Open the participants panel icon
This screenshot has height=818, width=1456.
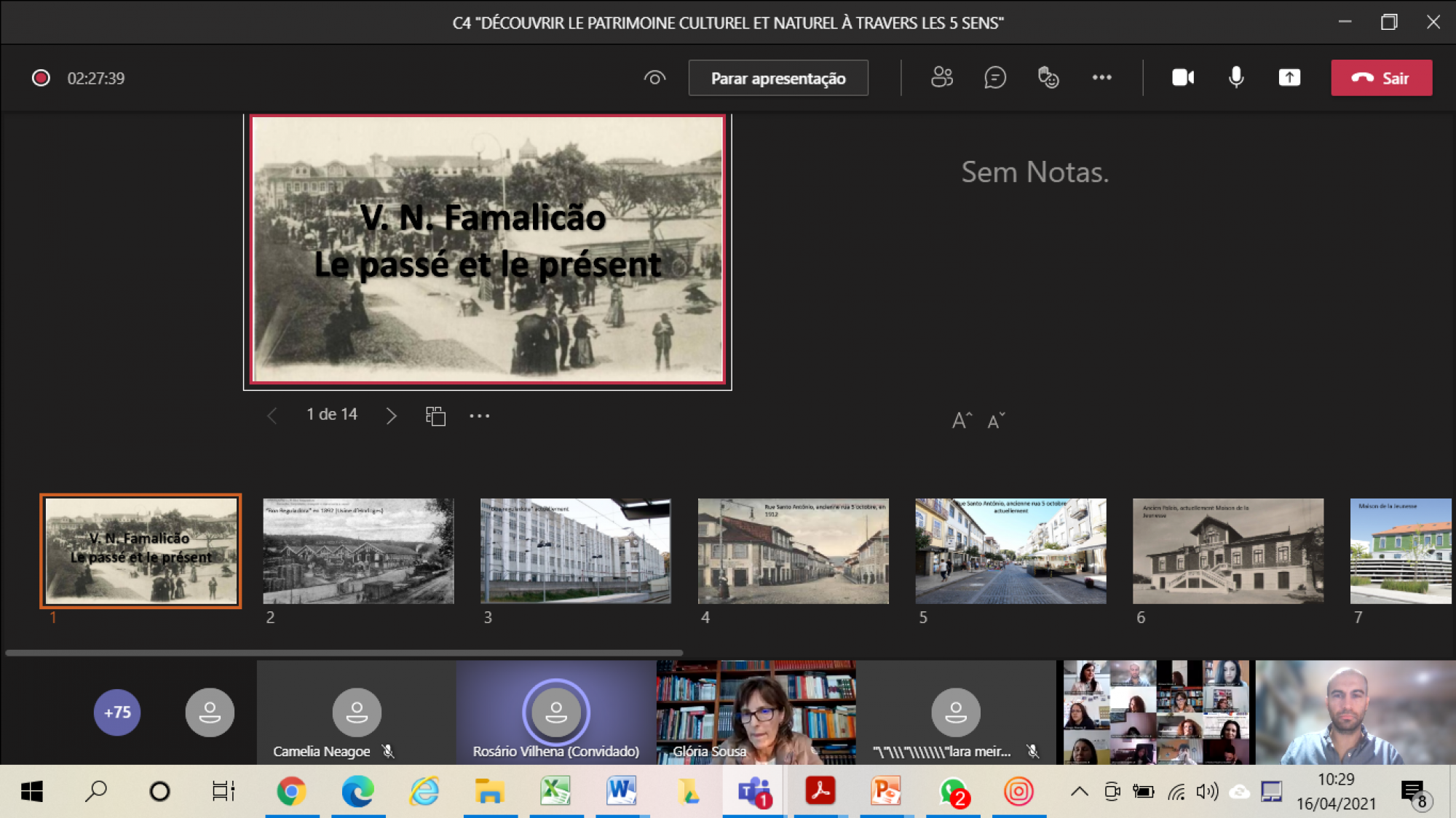[942, 77]
